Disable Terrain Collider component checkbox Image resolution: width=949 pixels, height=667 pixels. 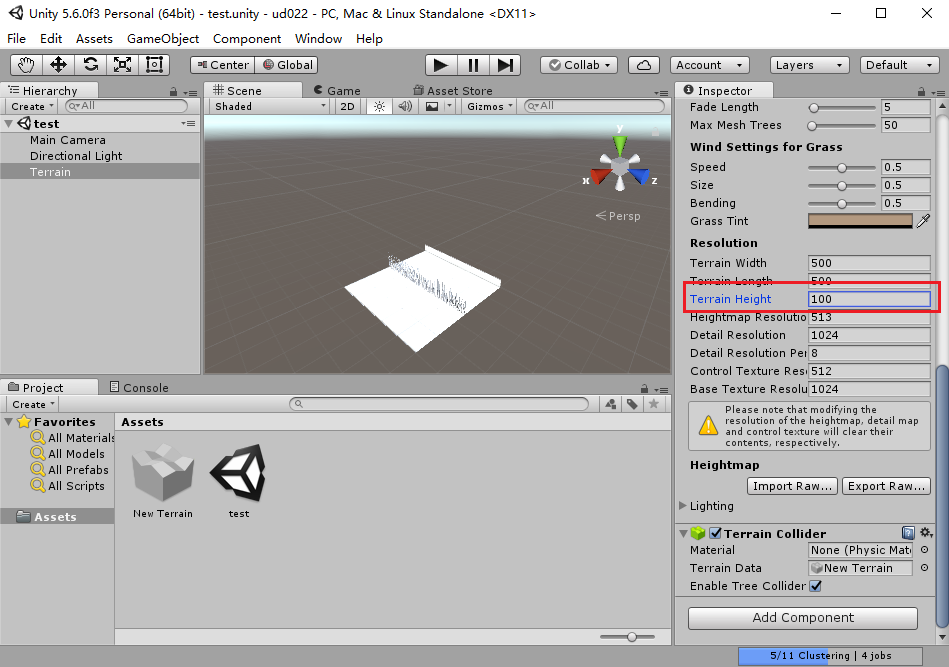[715, 533]
